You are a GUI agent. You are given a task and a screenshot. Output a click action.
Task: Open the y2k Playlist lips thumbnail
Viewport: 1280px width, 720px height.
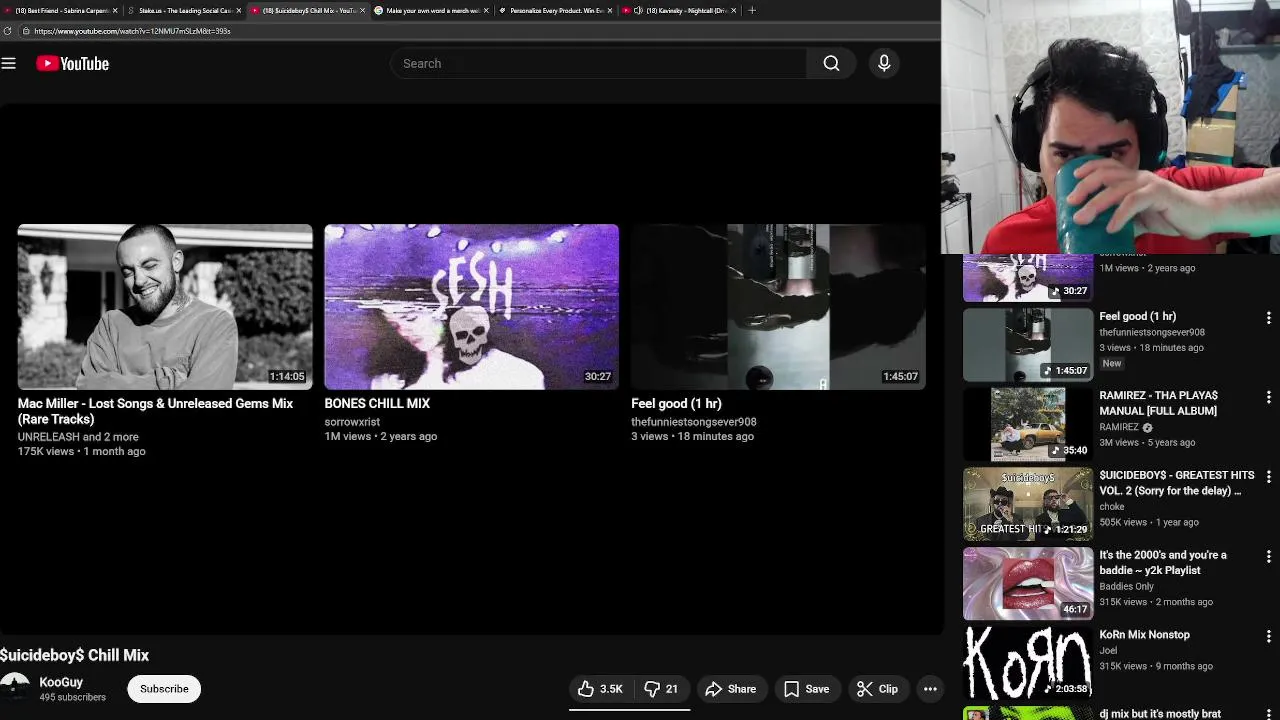[x=1028, y=583]
